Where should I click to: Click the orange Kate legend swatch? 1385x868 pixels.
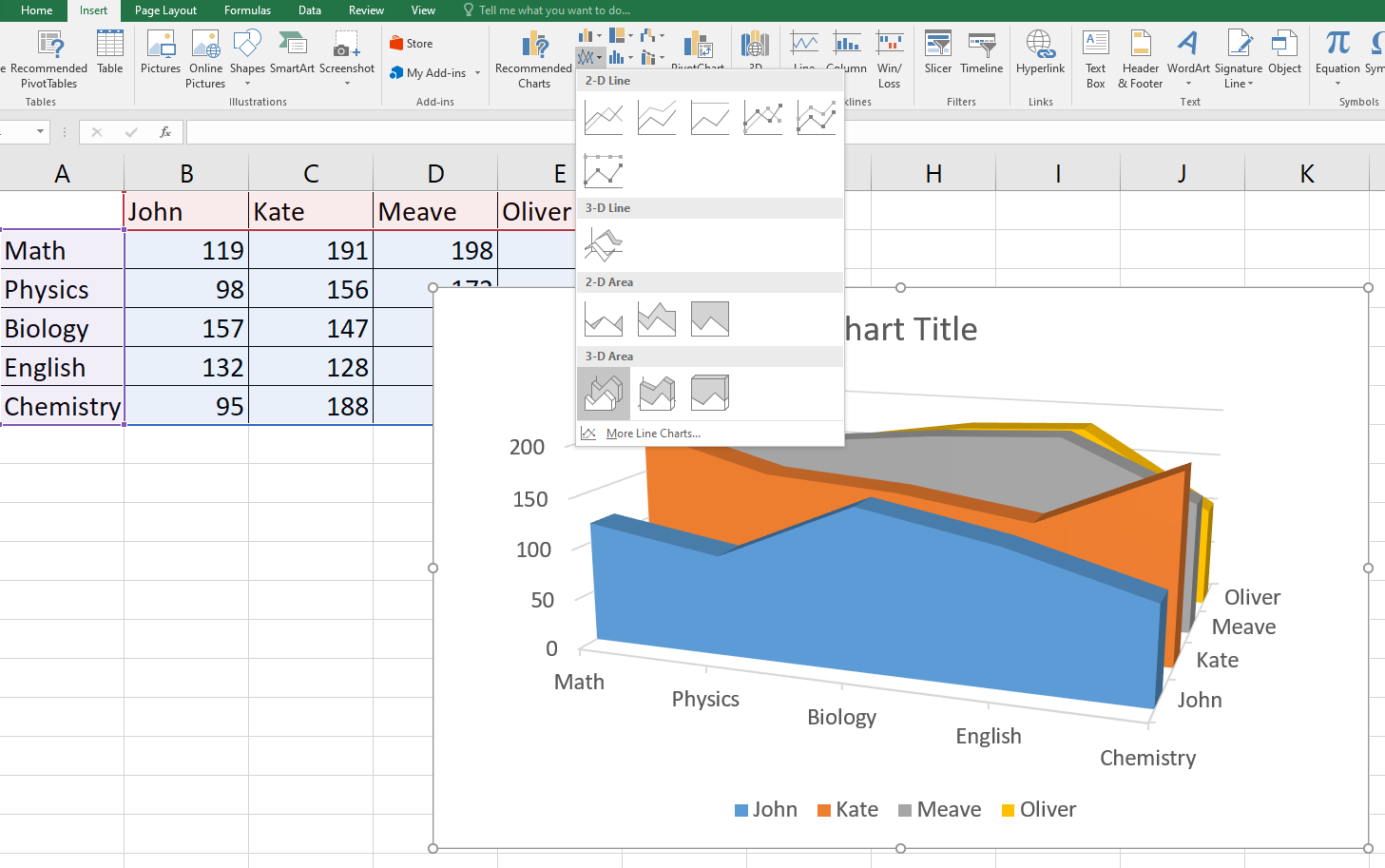point(824,810)
